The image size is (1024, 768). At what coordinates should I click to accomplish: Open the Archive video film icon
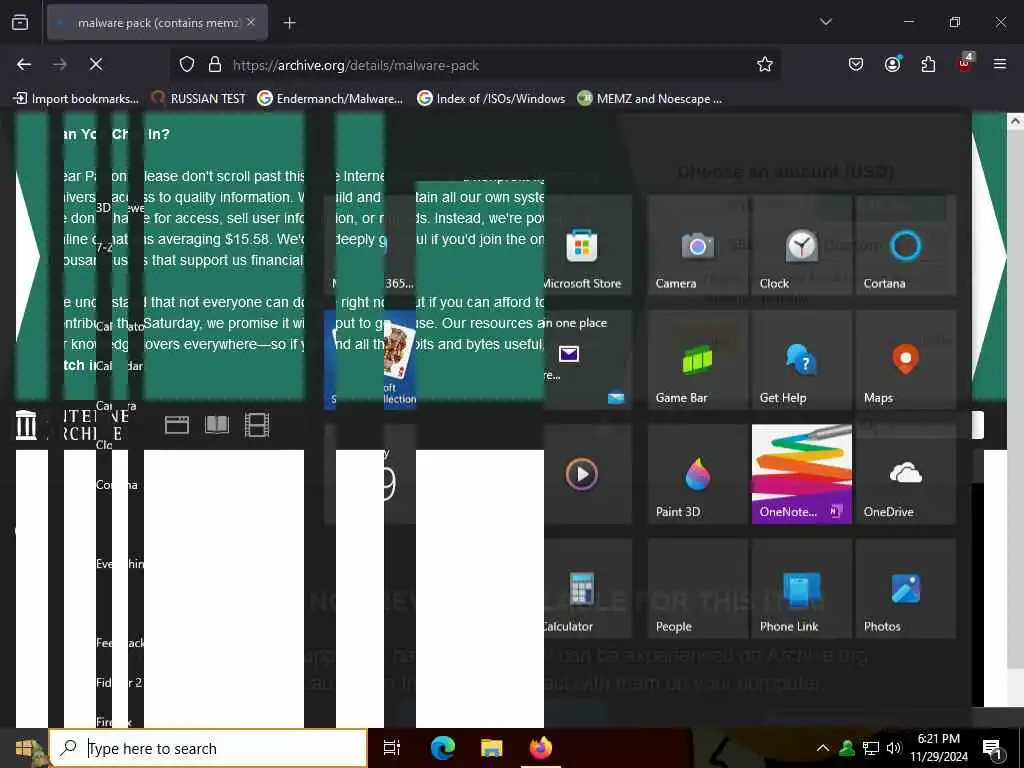[257, 425]
